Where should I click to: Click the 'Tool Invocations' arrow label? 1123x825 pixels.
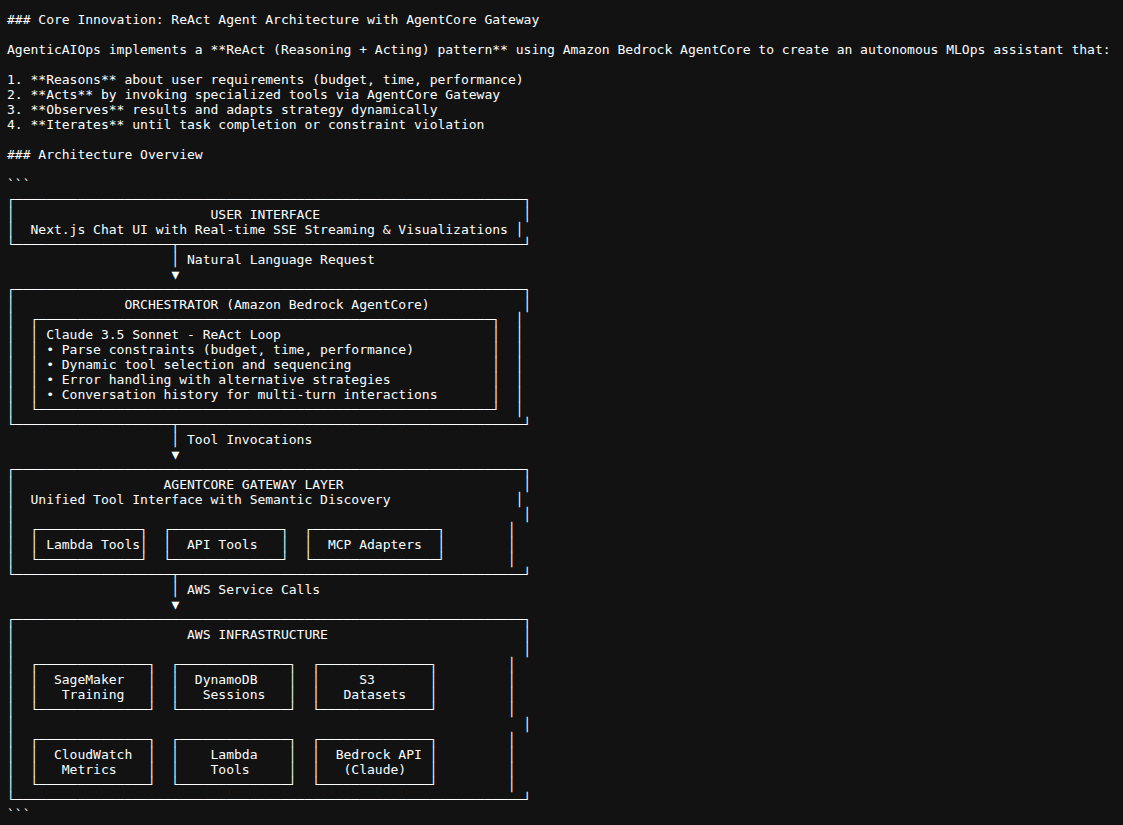249,440
